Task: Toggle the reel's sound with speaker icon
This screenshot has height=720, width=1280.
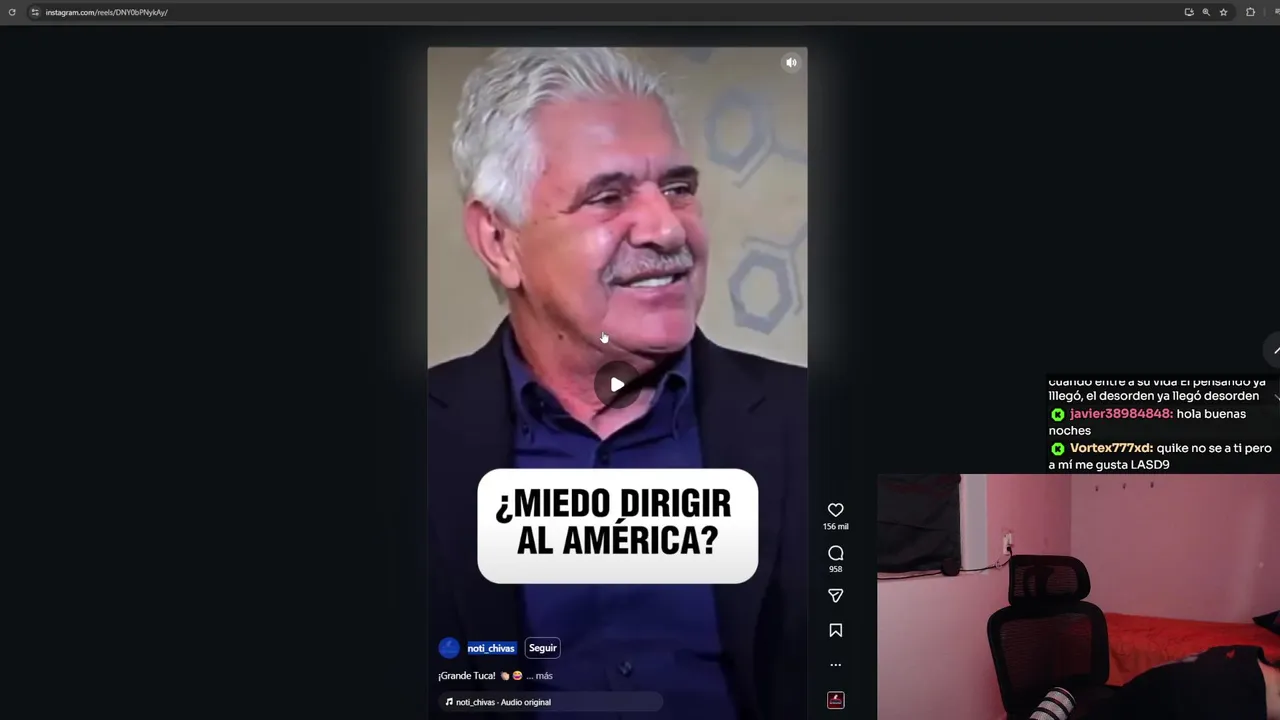Action: (791, 62)
